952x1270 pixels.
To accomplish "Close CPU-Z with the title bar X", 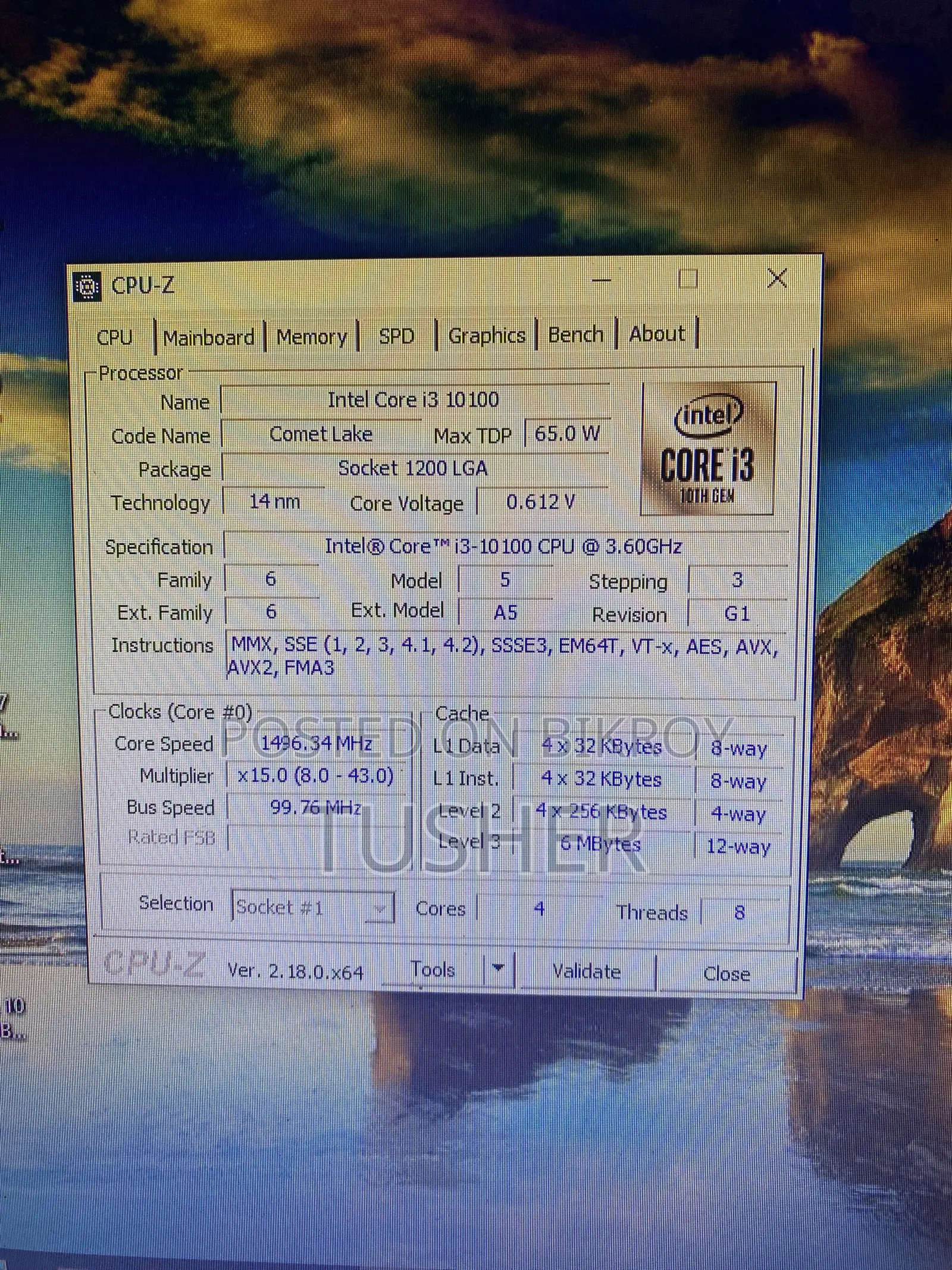I will [777, 278].
